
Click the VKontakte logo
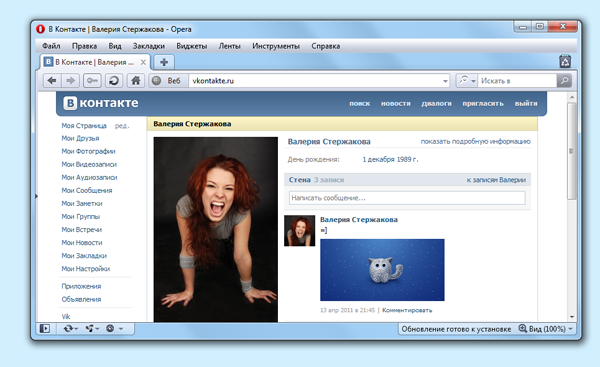[101, 103]
